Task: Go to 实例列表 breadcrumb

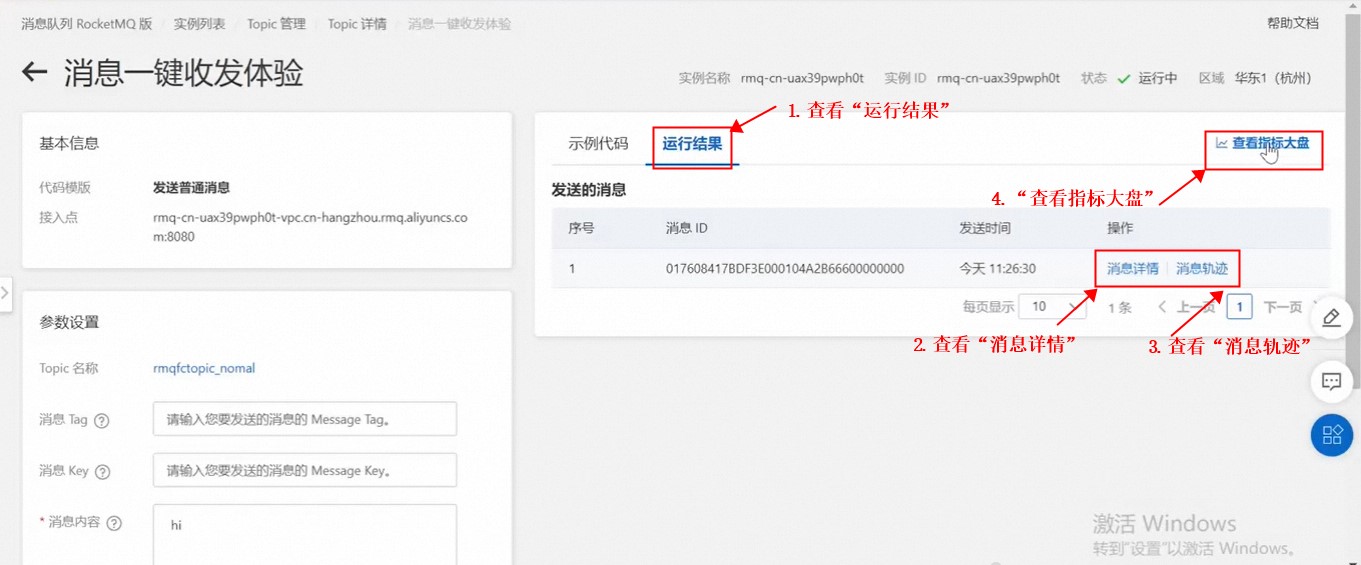Action: pos(199,24)
